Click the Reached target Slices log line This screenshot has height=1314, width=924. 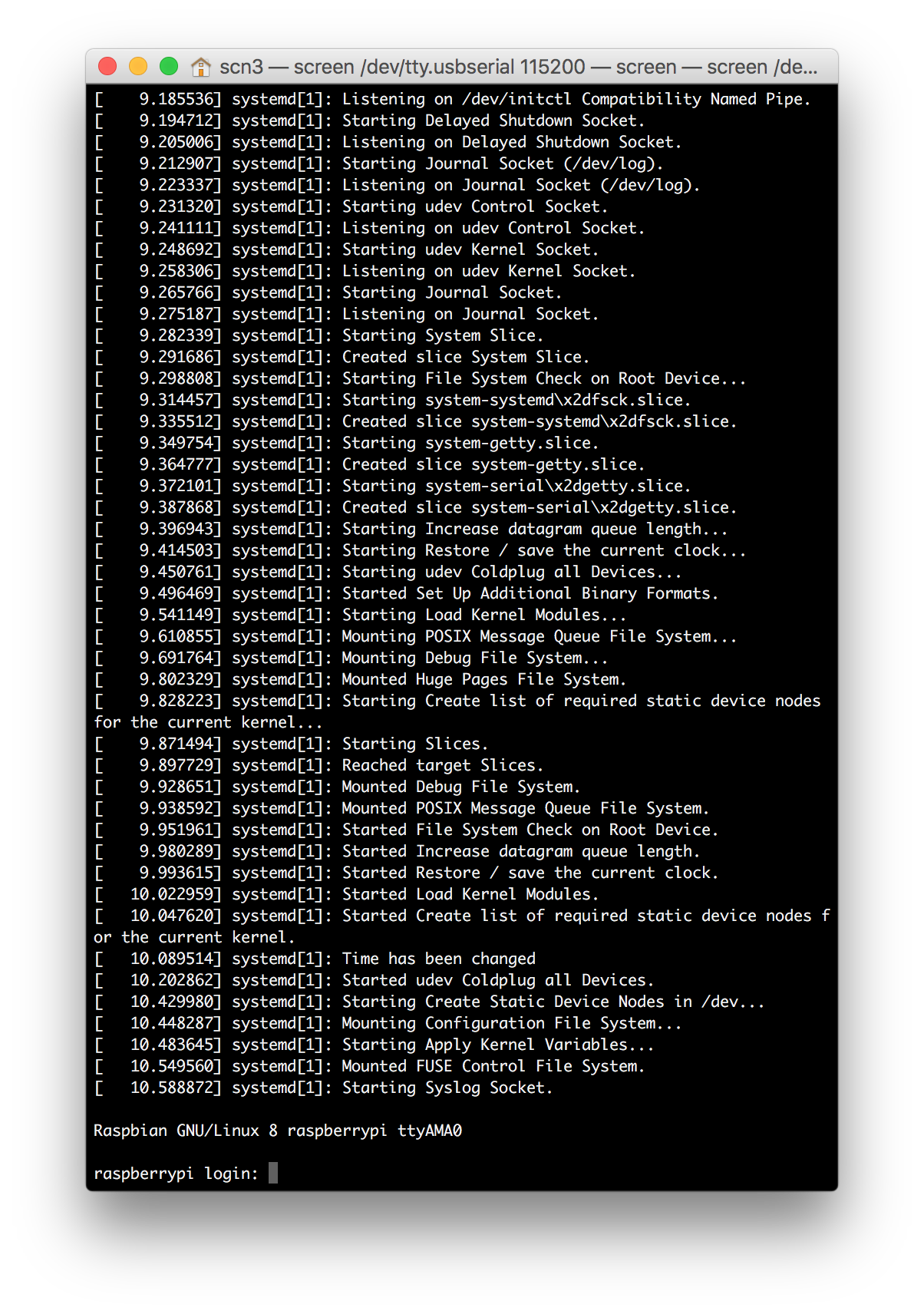pyautogui.click(x=318, y=765)
